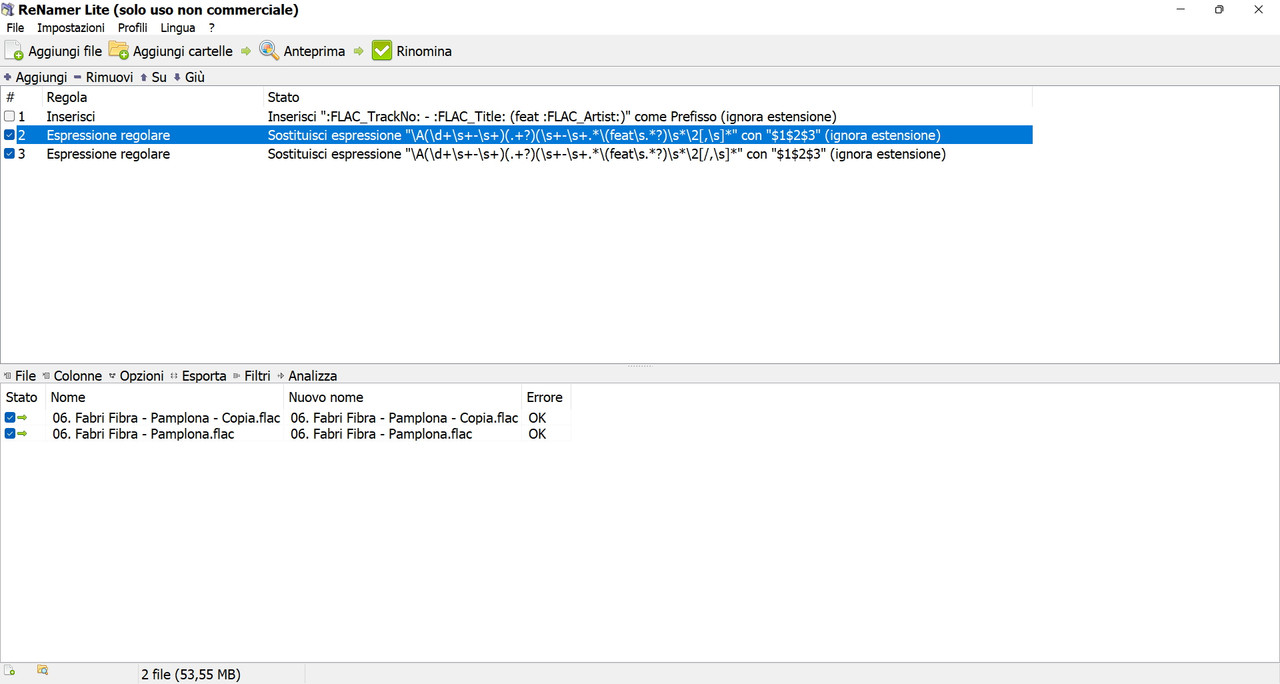Move rule down with Giù
The height and width of the screenshot is (684, 1280).
coord(189,77)
